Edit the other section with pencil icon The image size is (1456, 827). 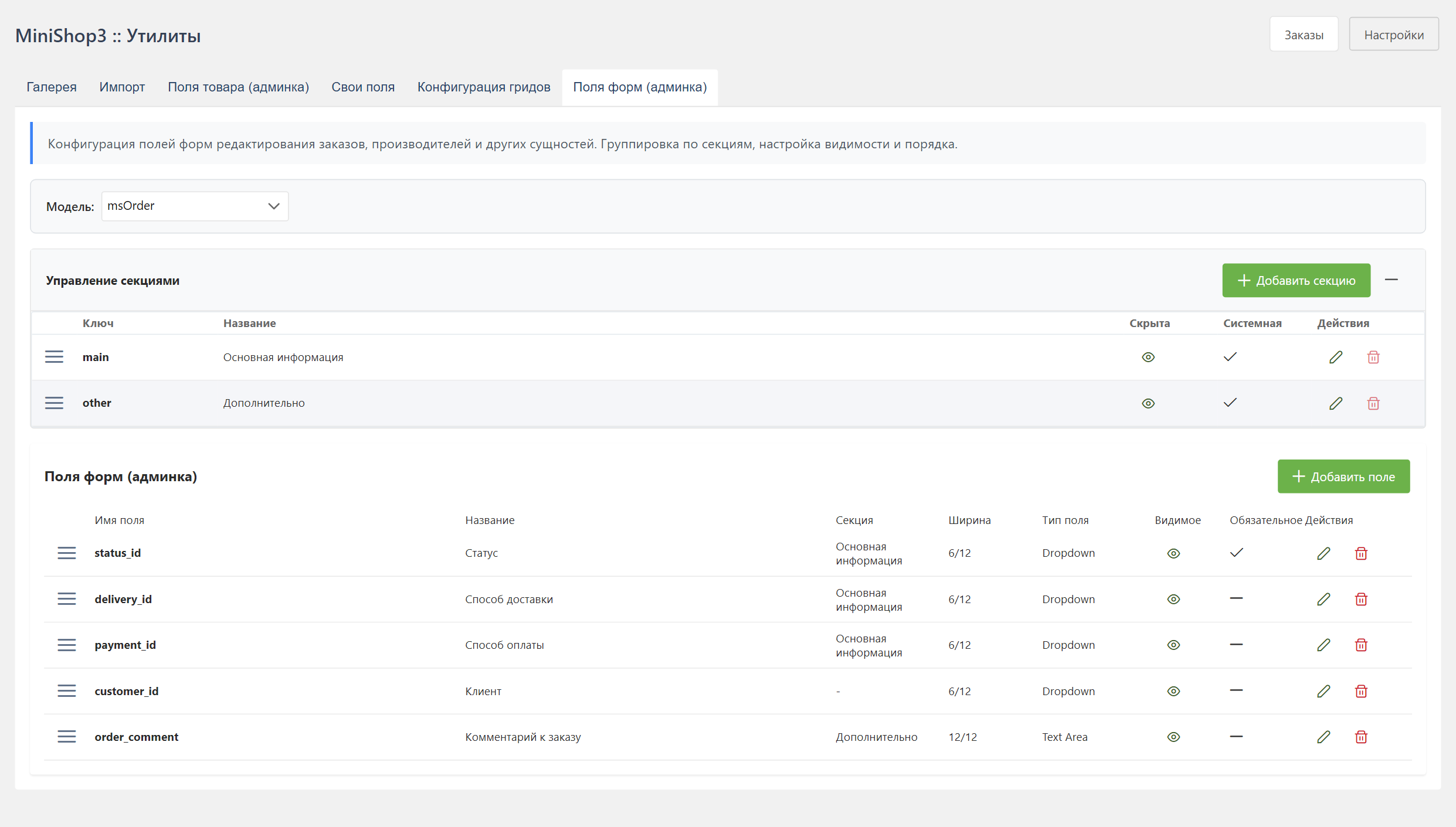1336,403
